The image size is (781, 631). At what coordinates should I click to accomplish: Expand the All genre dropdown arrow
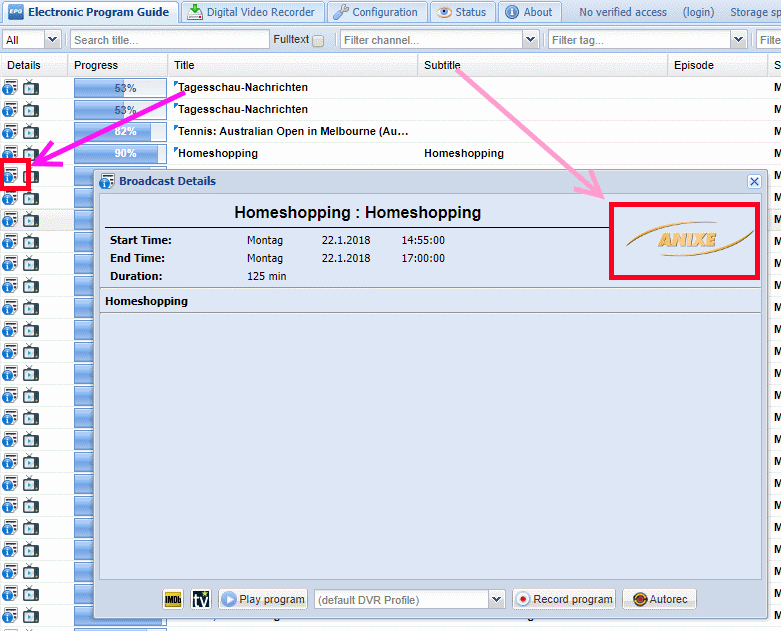pyautogui.click(x=52, y=39)
